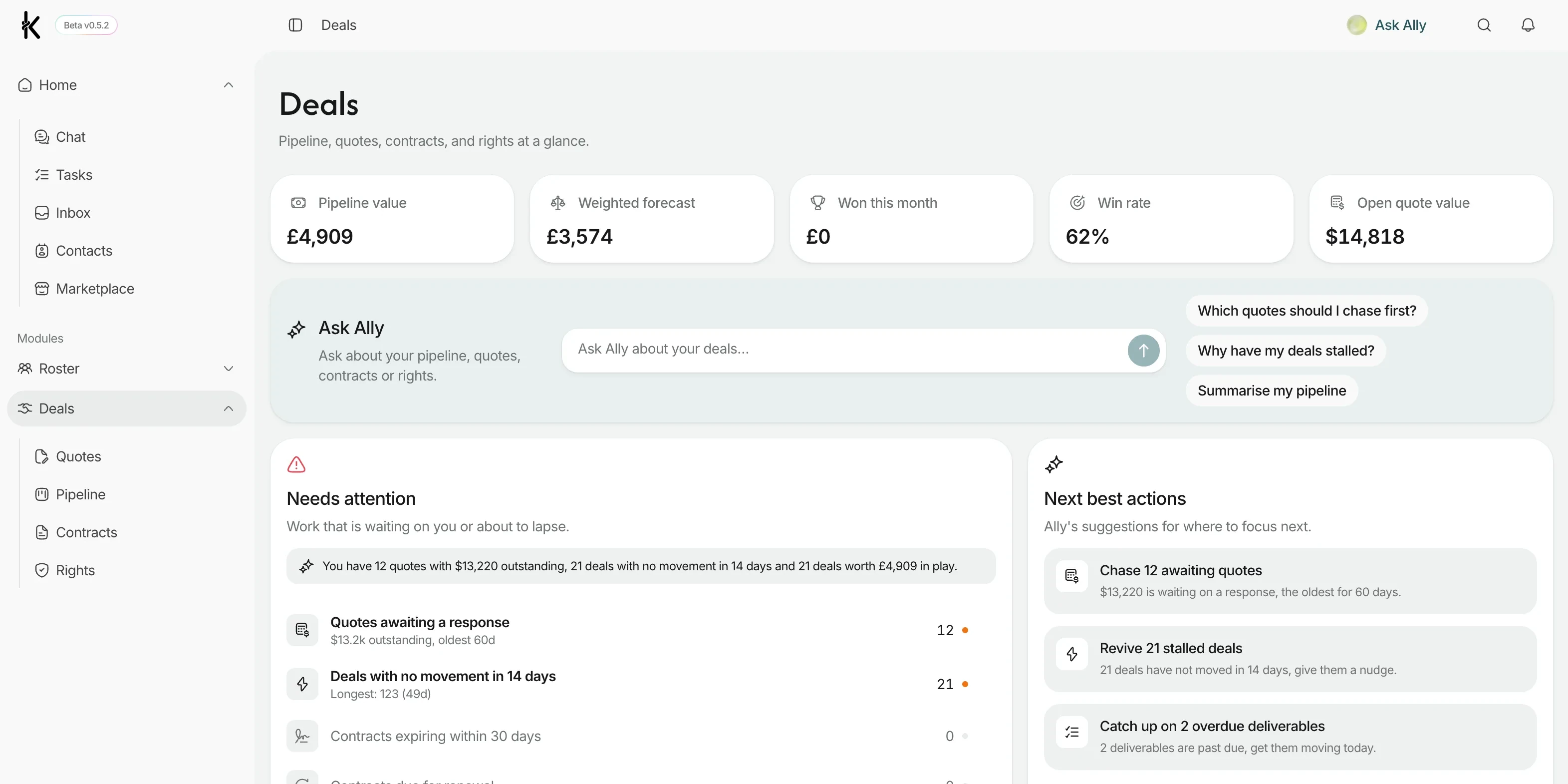Click the Contracts expiring signature icon
The width and height of the screenshot is (1568, 784).
302,736
